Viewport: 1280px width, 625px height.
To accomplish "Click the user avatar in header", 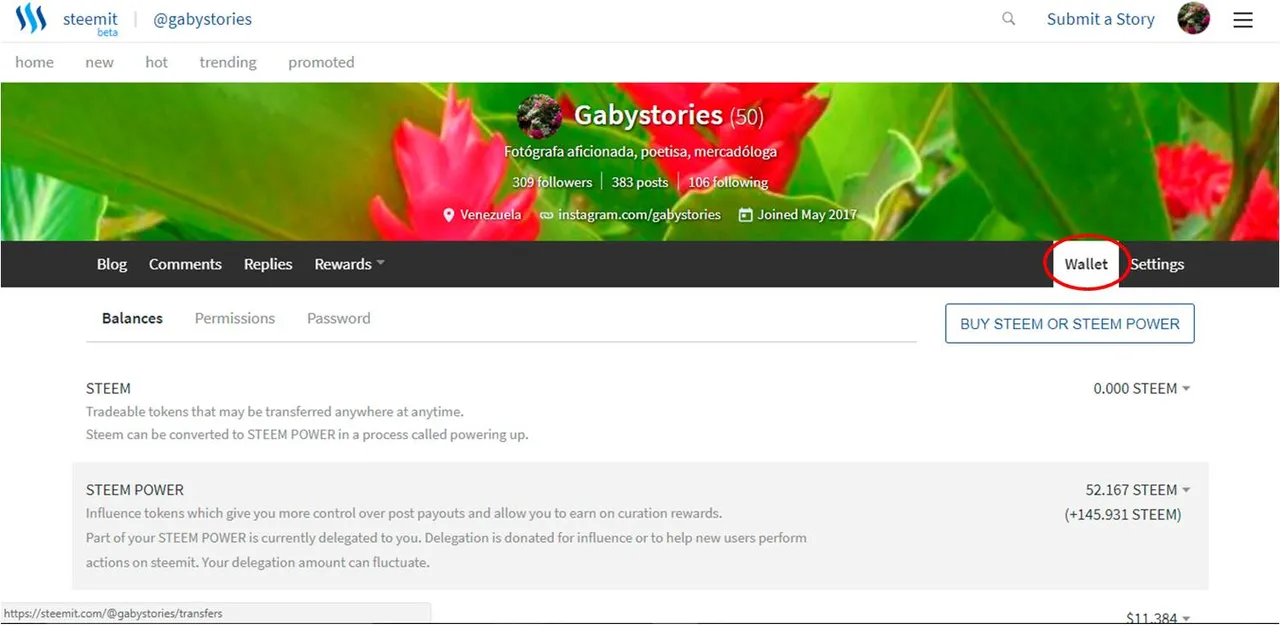I will pyautogui.click(x=1194, y=19).
